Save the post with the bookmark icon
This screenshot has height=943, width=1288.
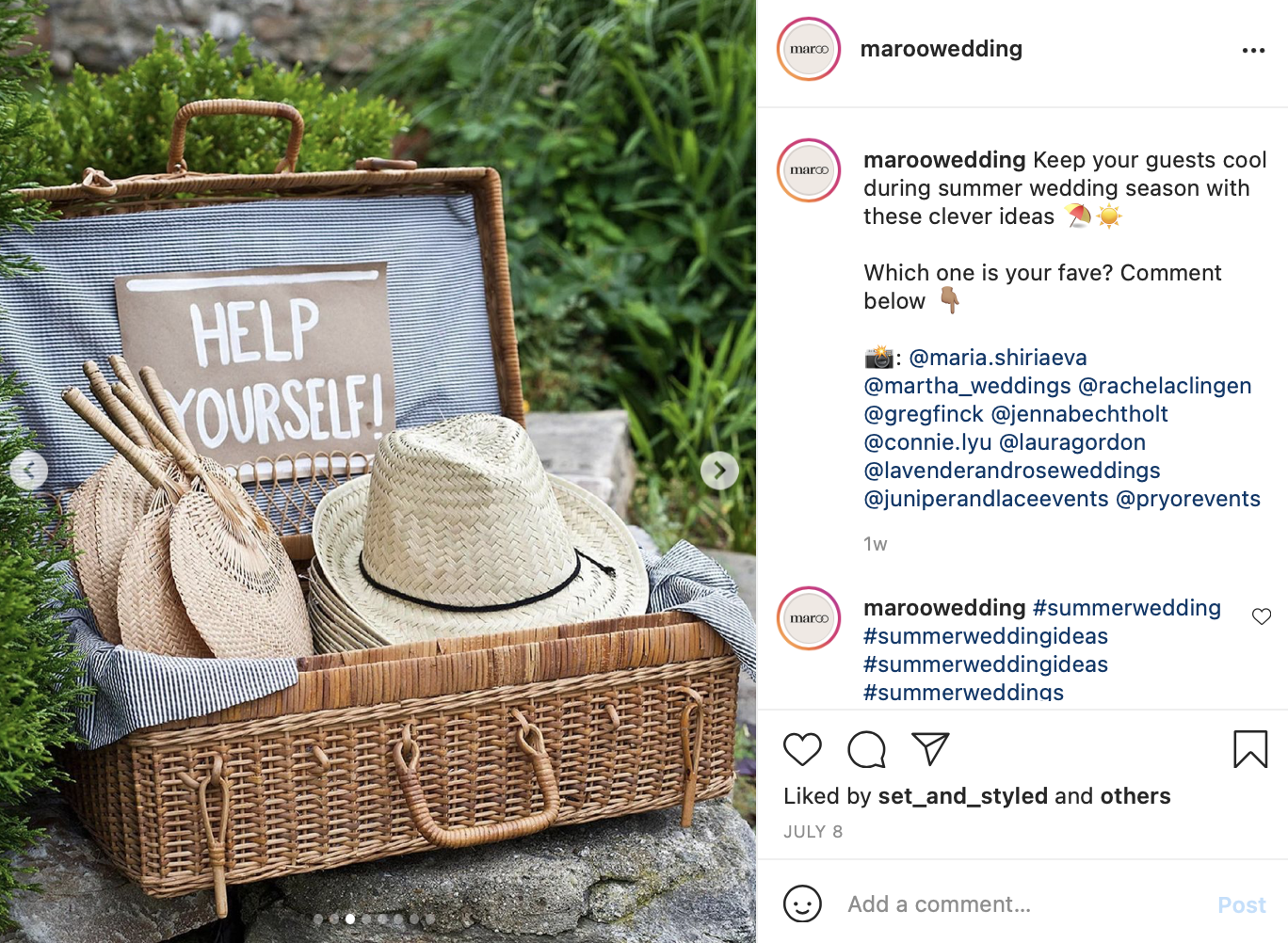click(1250, 749)
